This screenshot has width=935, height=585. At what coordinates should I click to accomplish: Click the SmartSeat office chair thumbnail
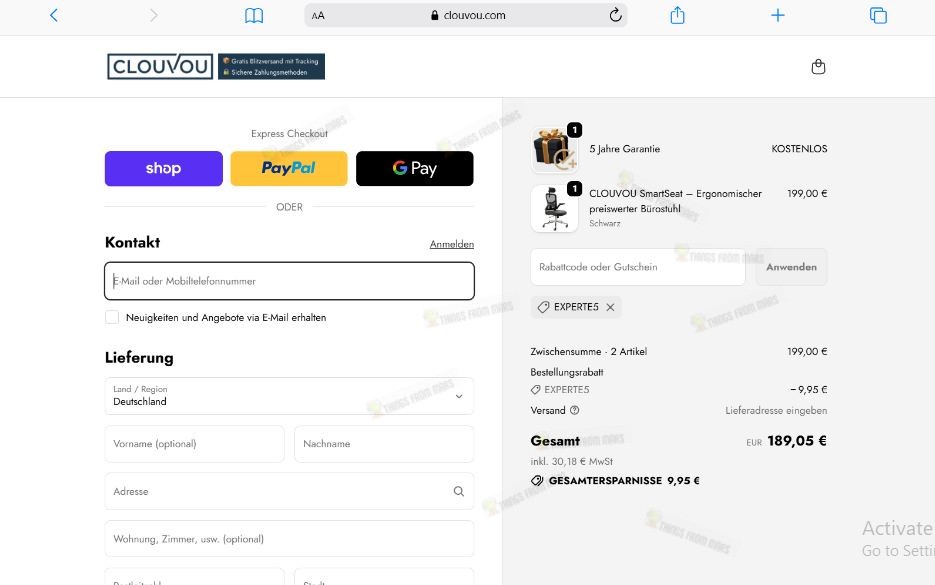click(555, 208)
